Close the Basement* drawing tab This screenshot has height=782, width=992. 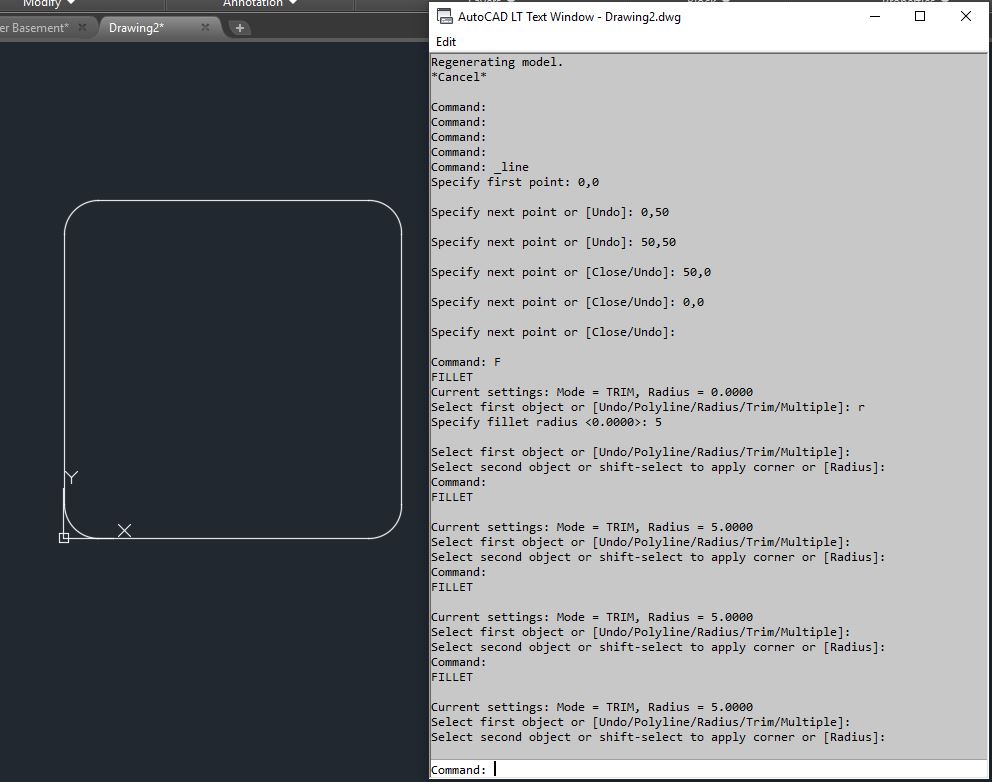82,27
